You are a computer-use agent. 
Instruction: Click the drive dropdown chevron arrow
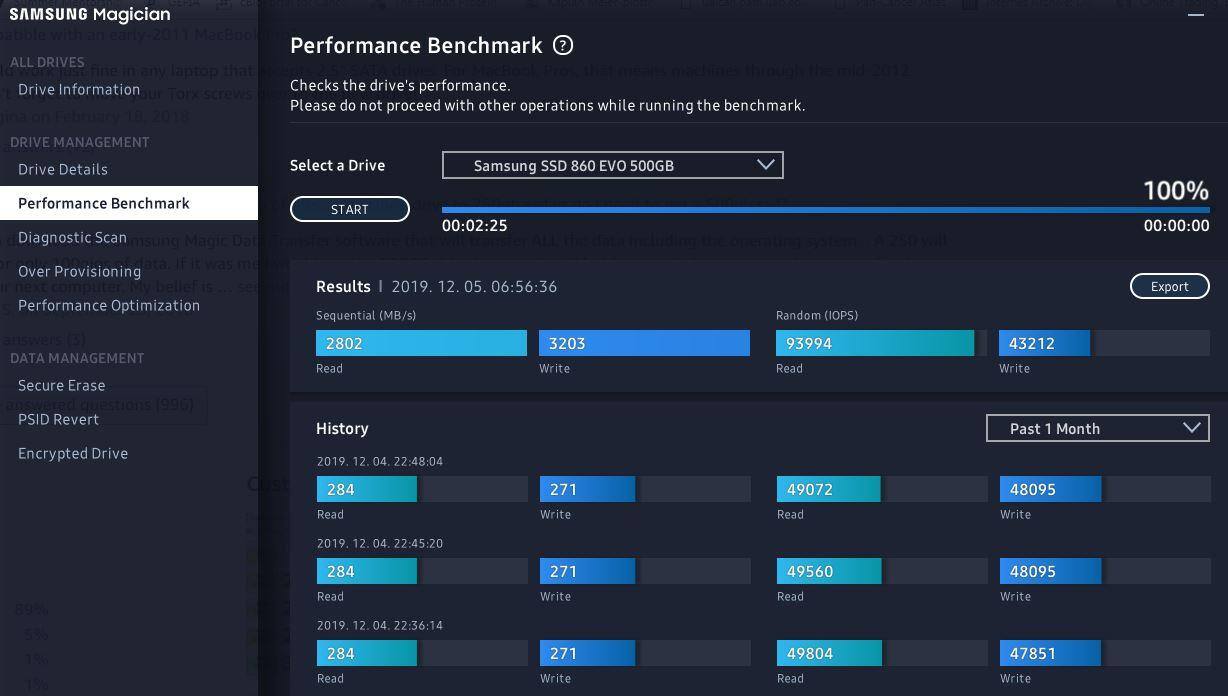(x=765, y=165)
